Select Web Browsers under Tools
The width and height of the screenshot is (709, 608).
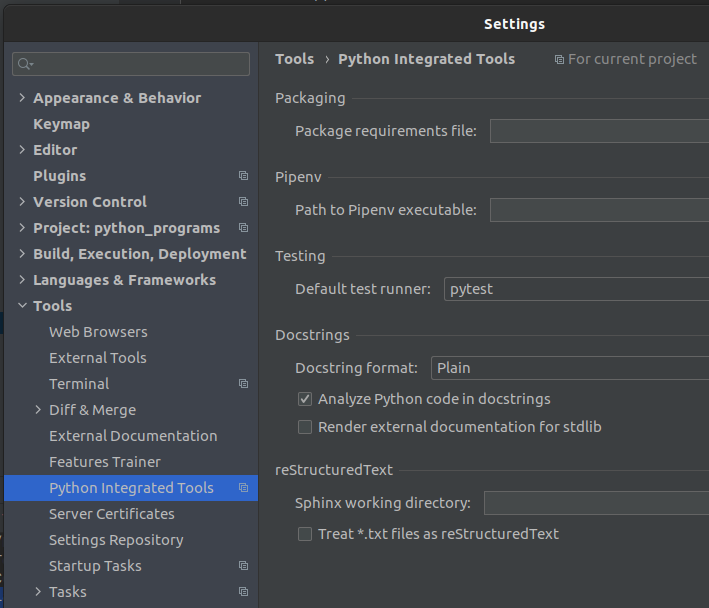pyautogui.click(x=98, y=332)
